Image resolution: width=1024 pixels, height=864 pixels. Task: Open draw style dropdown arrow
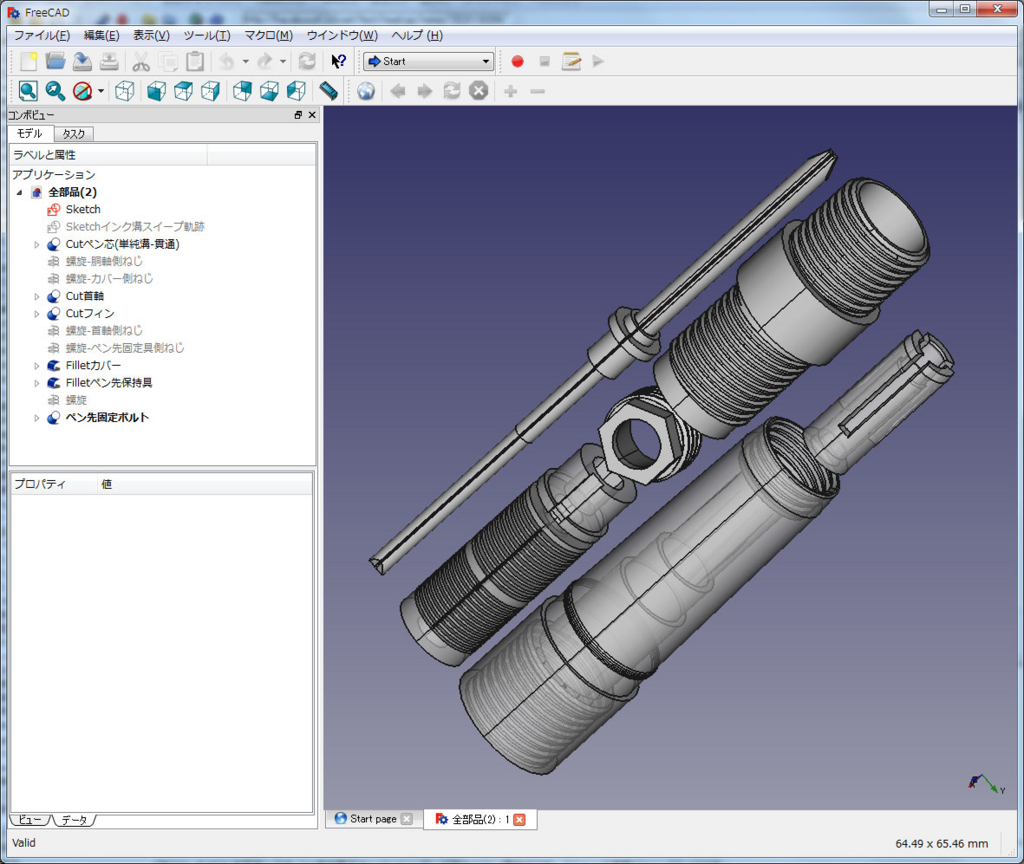point(101,91)
